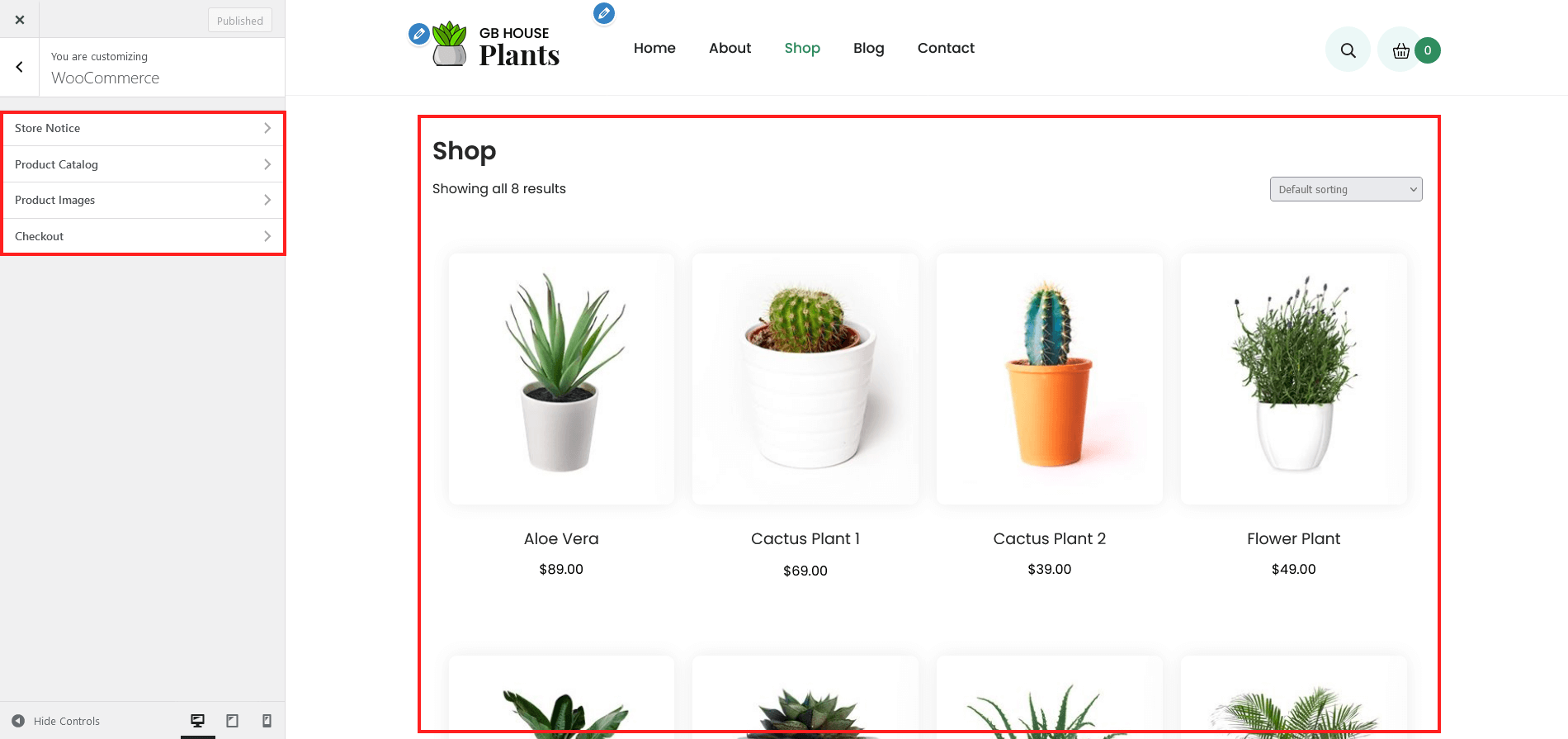Switch to tablet preview mode icon
Image resolution: width=1568 pixels, height=739 pixels.
tap(233, 721)
